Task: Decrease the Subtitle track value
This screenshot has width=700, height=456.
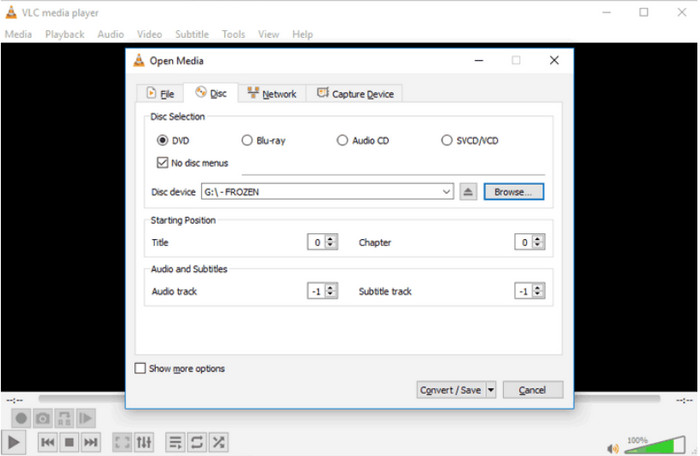Action: point(538,294)
